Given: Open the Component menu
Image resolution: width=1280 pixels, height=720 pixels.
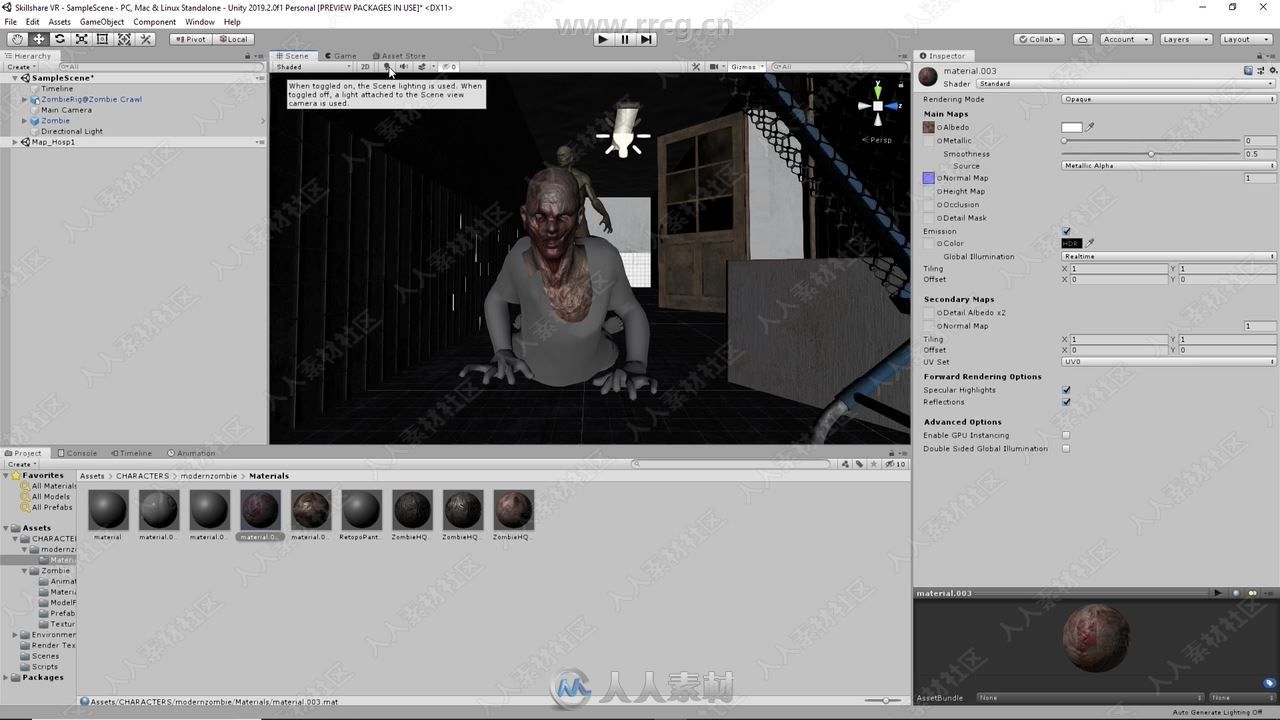Looking at the screenshot, I should tap(155, 21).
